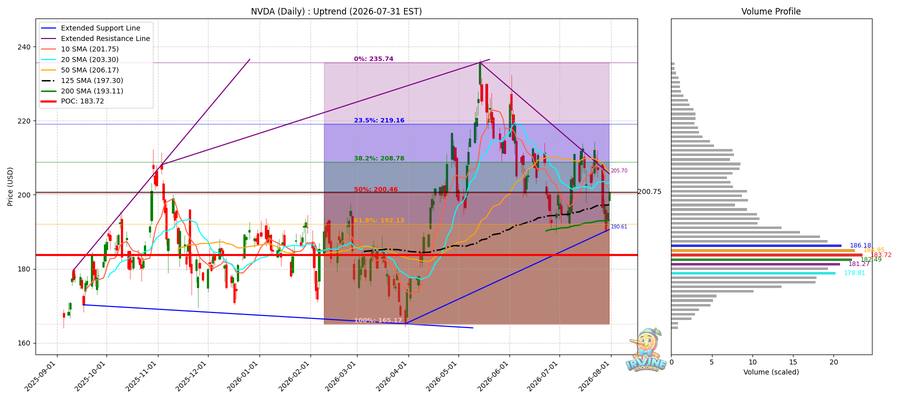
Task: Click the green '182.49' volume profile label
Action: pos(870,259)
